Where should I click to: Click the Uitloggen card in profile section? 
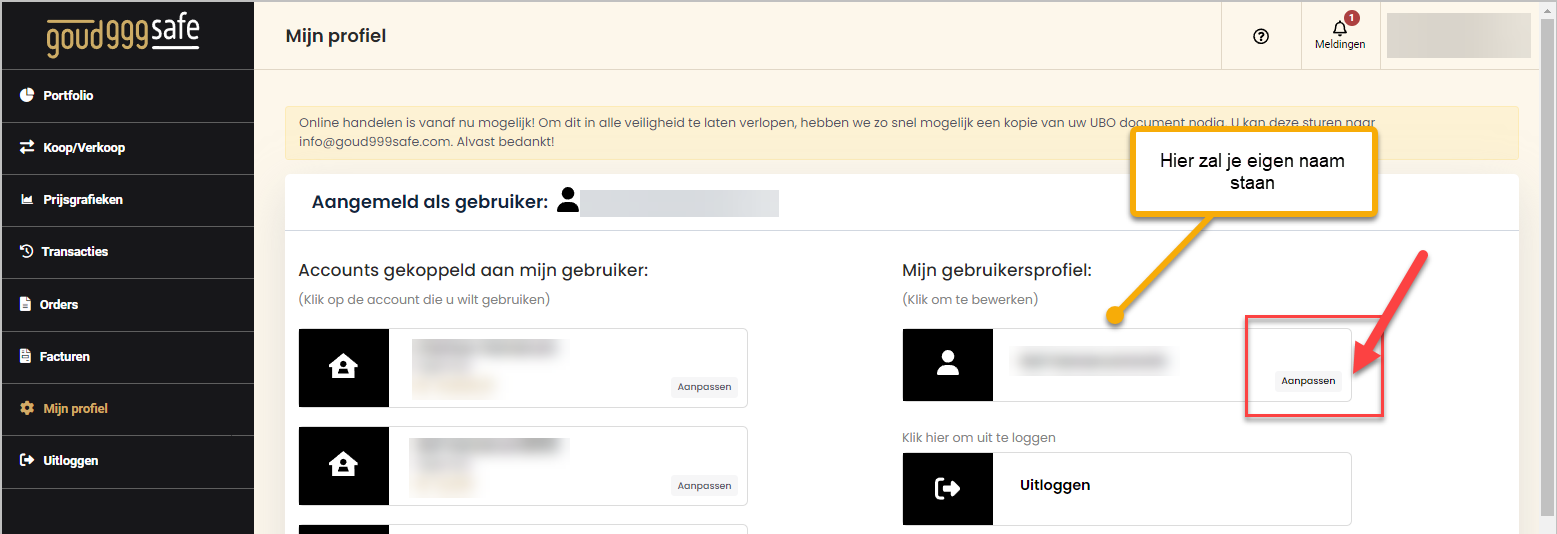(1127, 489)
